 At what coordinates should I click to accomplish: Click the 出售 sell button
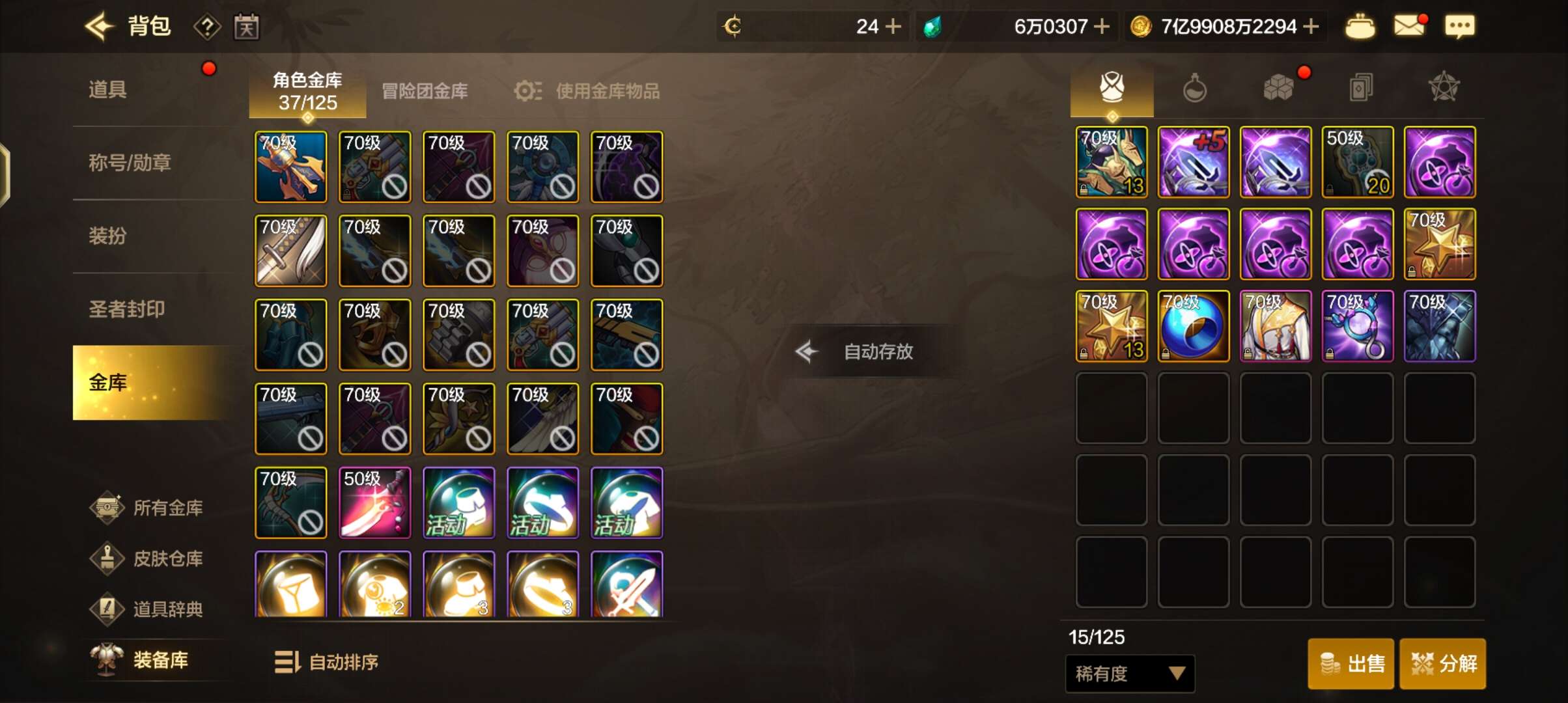coord(1351,664)
